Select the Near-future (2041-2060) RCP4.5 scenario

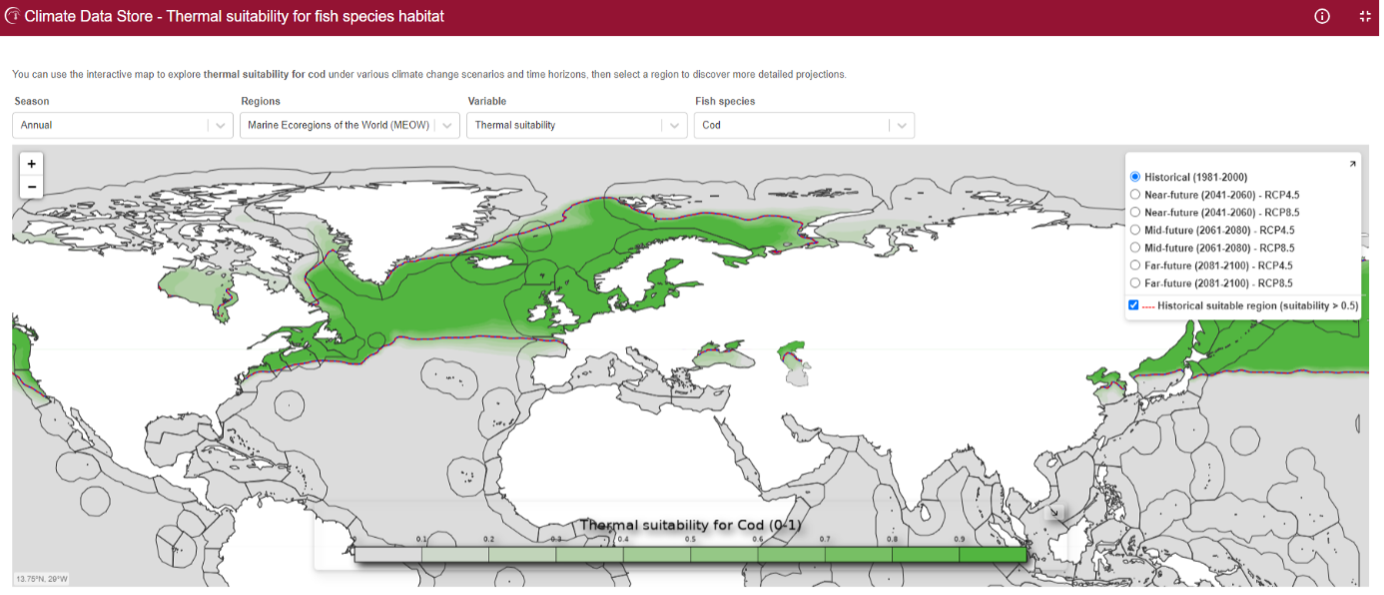pyautogui.click(x=1134, y=194)
